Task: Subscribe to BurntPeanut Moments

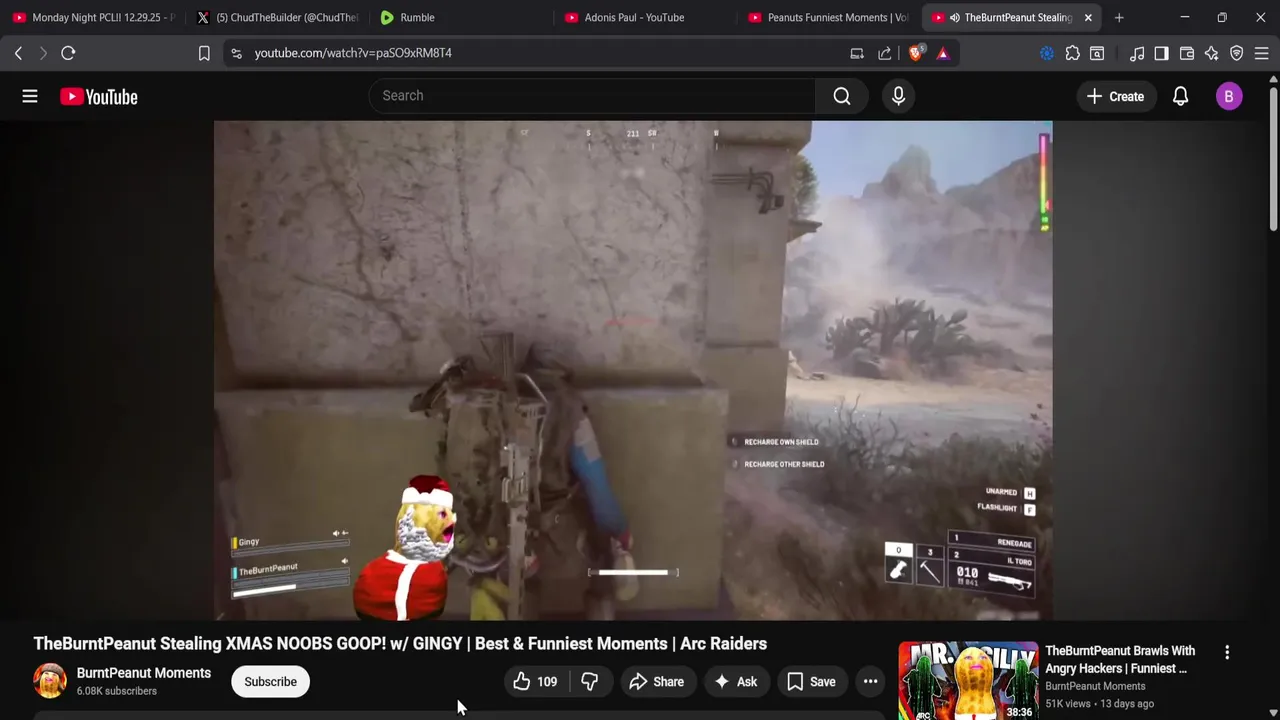Action: pyautogui.click(x=270, y=682)
